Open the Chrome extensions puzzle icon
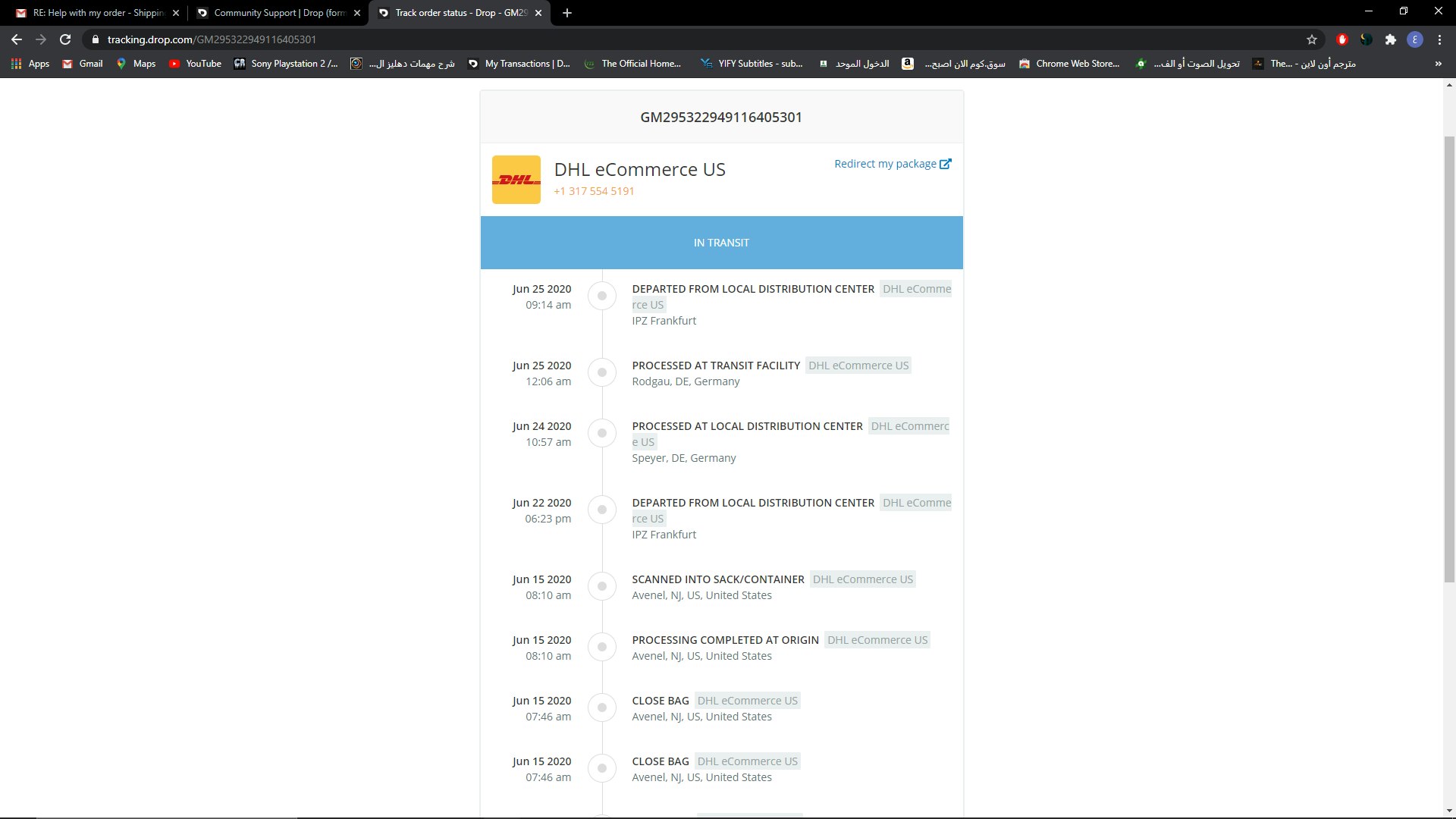The image size is (1456, 819). 1390,39
